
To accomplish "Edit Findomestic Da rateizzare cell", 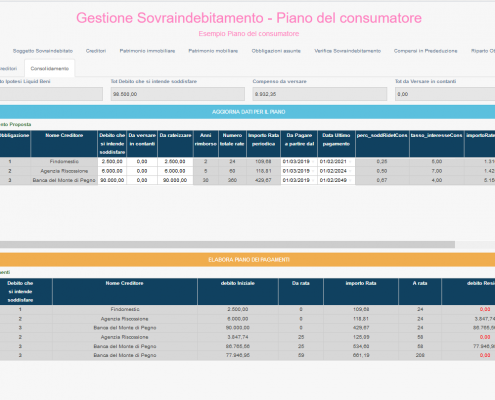I will (x=175, y=162).
